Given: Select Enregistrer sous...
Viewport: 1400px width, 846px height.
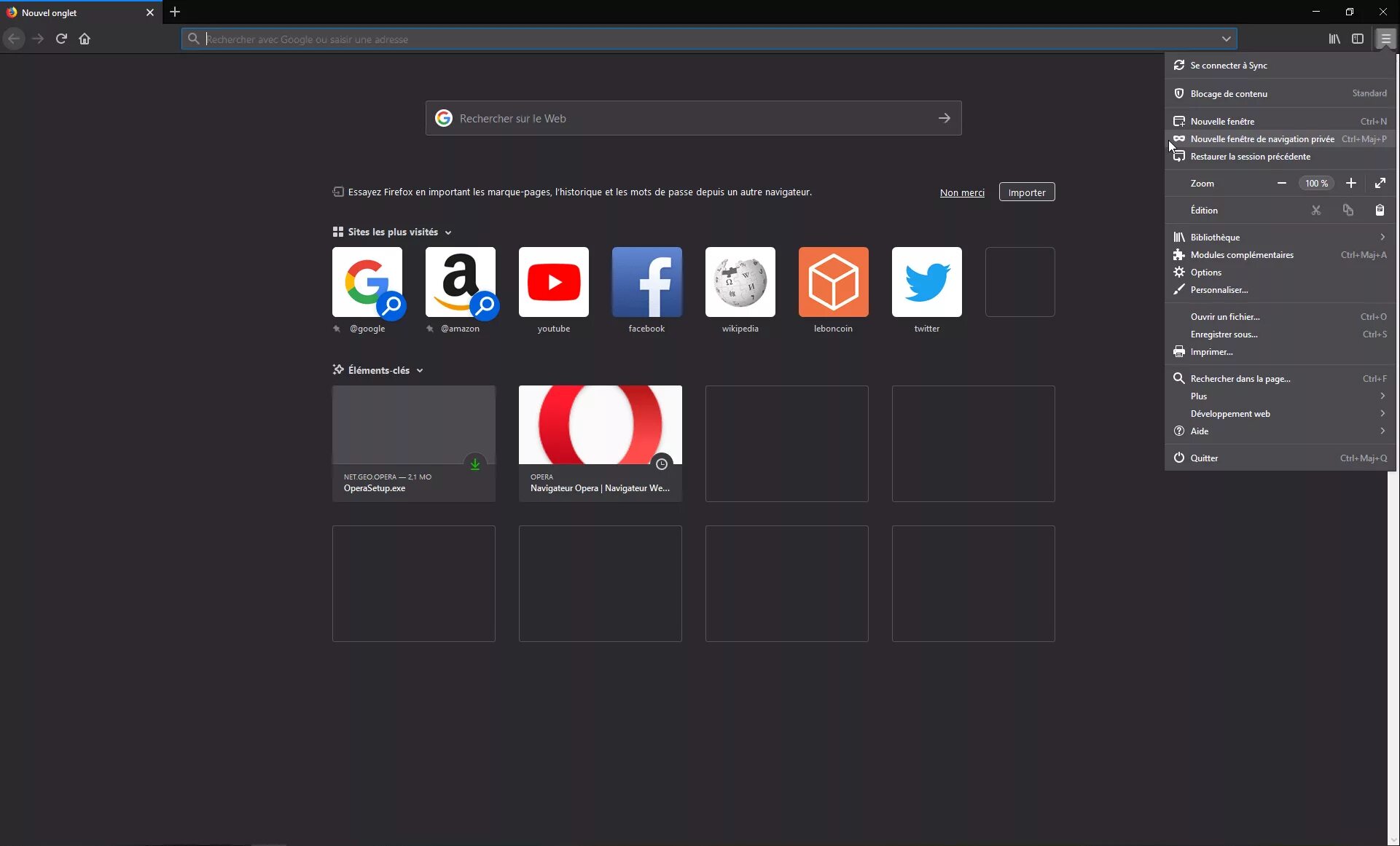Looking at the screenshot, I should tap(1280, 334).
